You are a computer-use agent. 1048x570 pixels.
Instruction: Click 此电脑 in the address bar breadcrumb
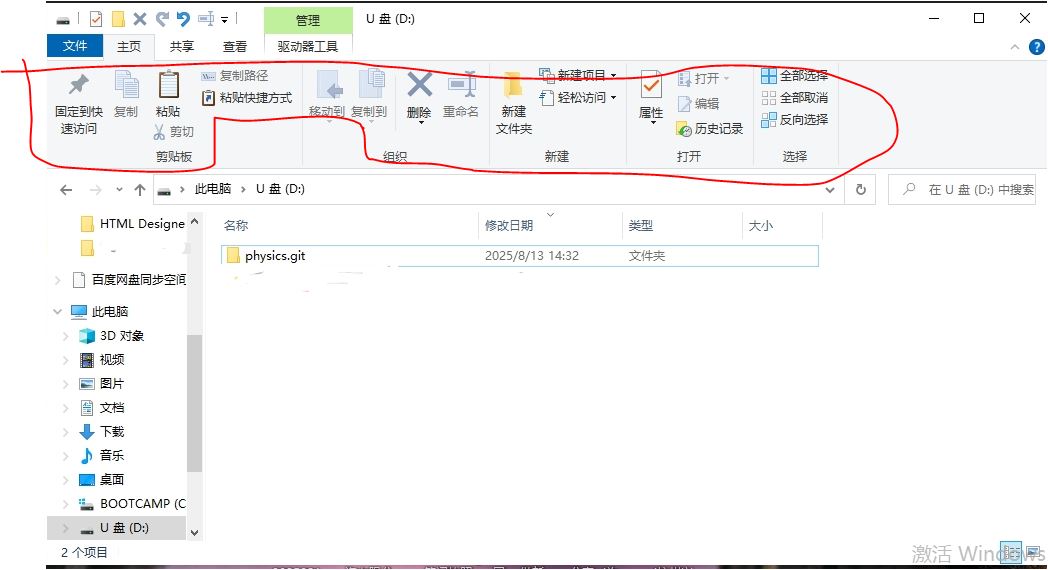[x=213, y=189]
